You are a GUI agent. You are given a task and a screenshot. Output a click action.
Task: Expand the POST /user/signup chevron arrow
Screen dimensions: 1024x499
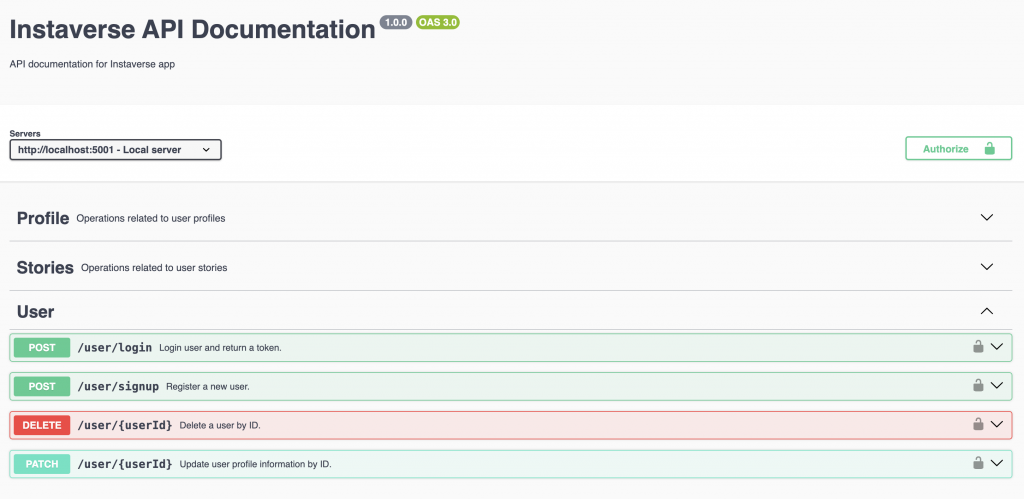997,385
